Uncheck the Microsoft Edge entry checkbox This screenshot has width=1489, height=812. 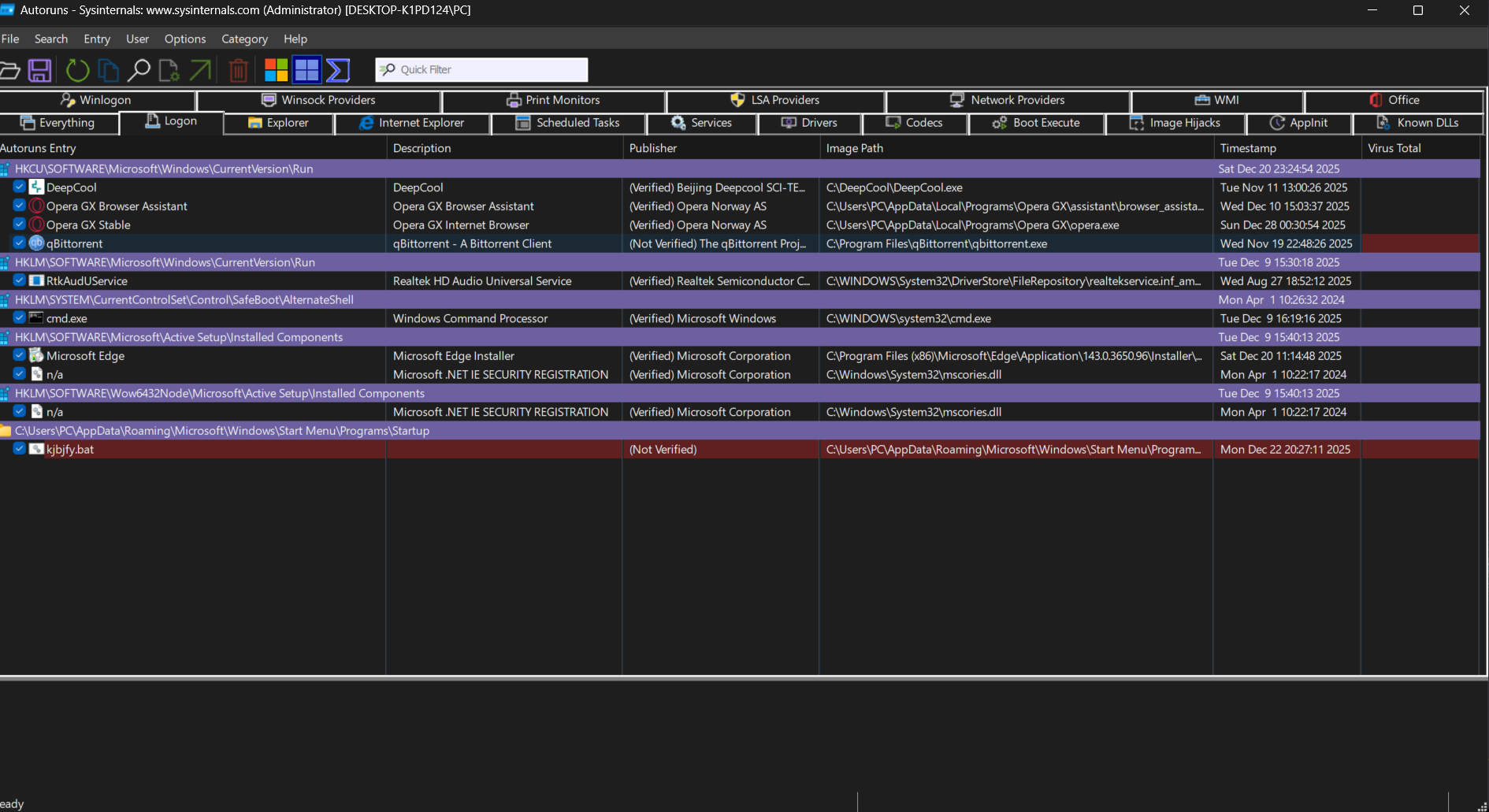[x=20, y=355]
